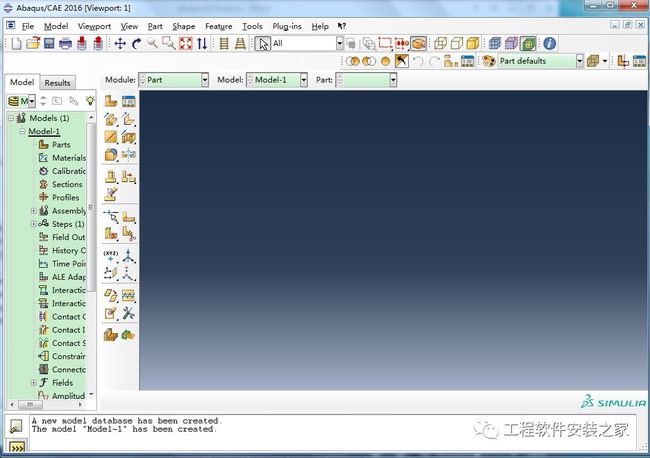650x458 pixels.
Task: Click the Create Shell Extrude tool
Action: [x=129, y=119]
